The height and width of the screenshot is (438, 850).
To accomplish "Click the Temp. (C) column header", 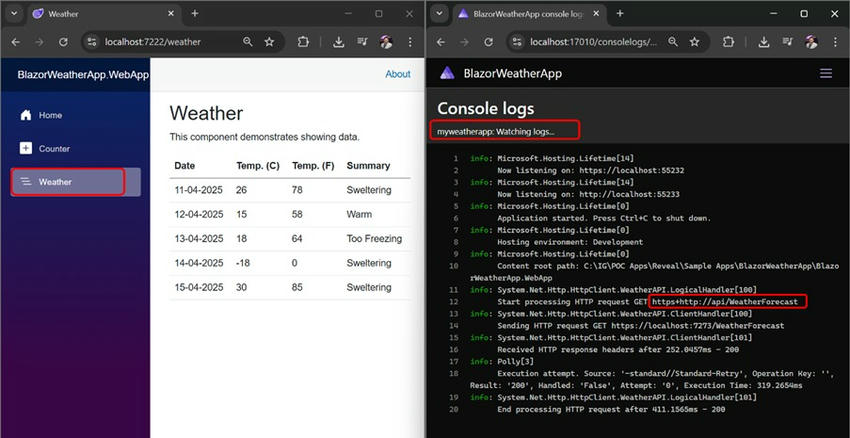I will click(x=258, y=166).
